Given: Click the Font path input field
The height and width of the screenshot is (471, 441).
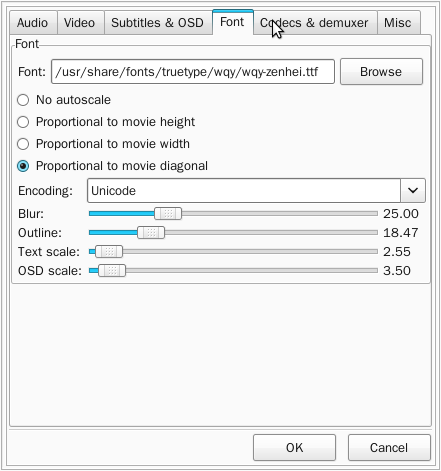Looking at the screenshot, I should [193, 72].
